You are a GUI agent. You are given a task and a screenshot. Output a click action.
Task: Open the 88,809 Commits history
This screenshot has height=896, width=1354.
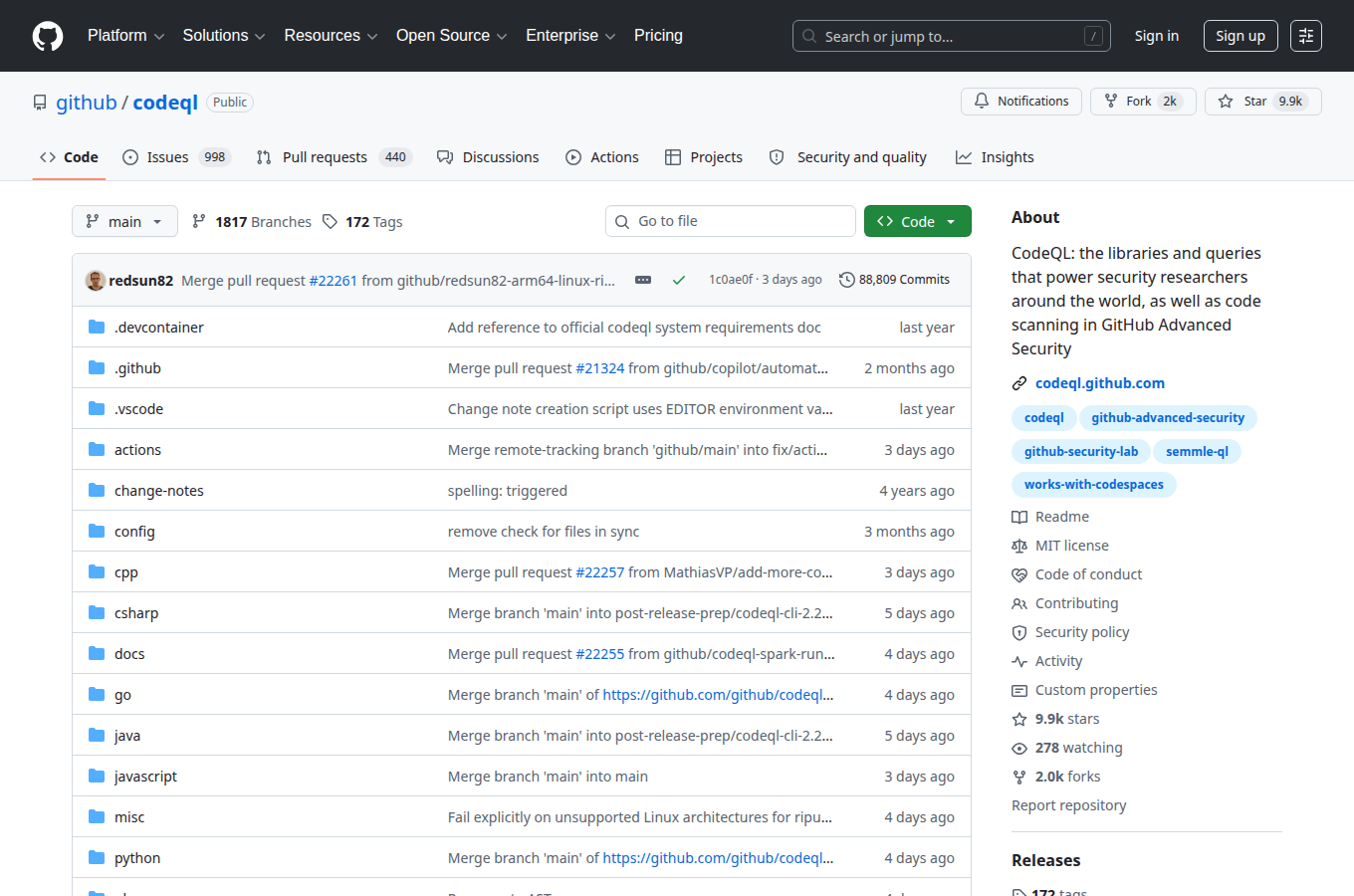[x=895, y=280]
